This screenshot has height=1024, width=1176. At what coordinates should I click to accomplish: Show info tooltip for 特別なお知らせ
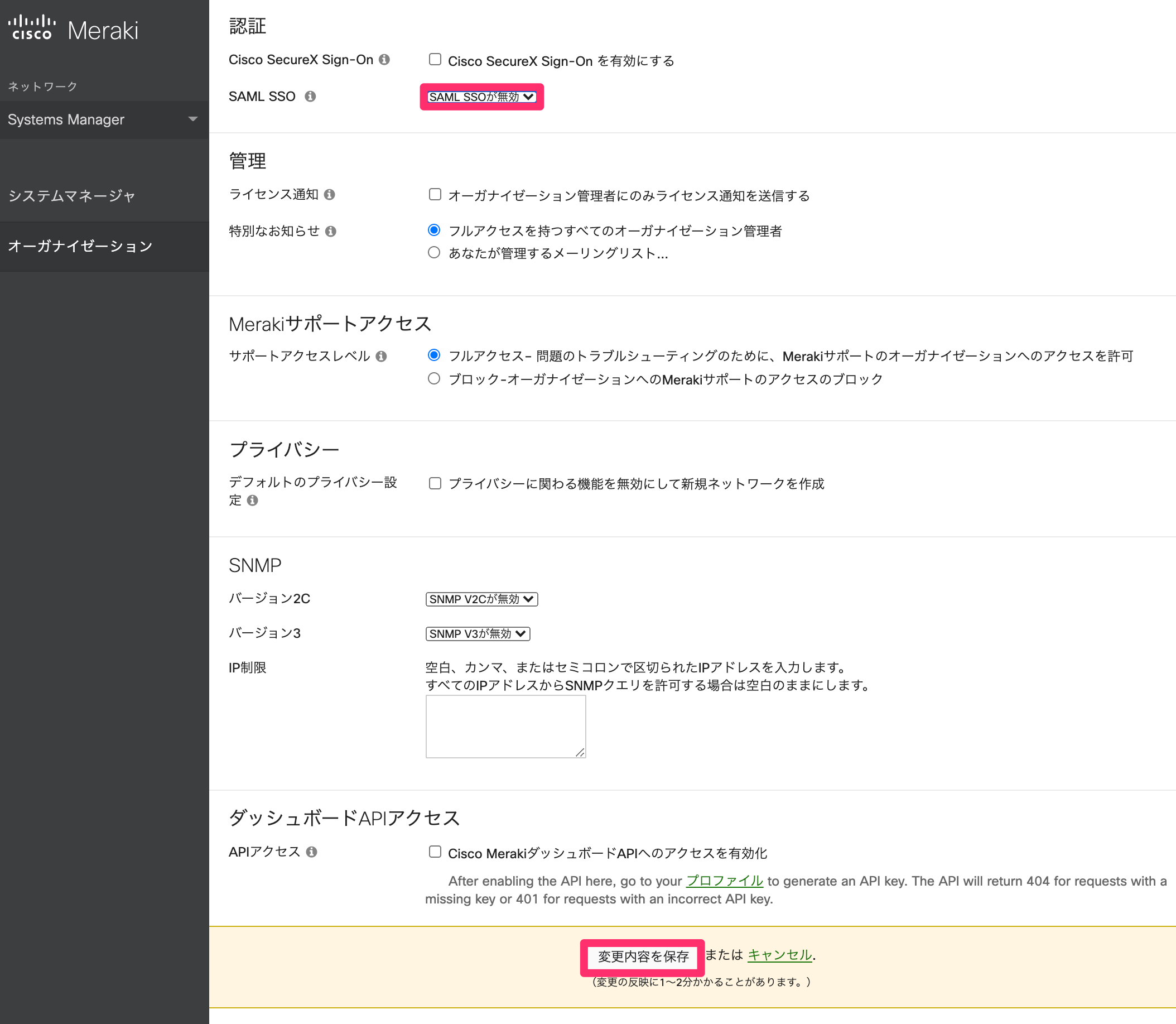click(x=331, y=232)
